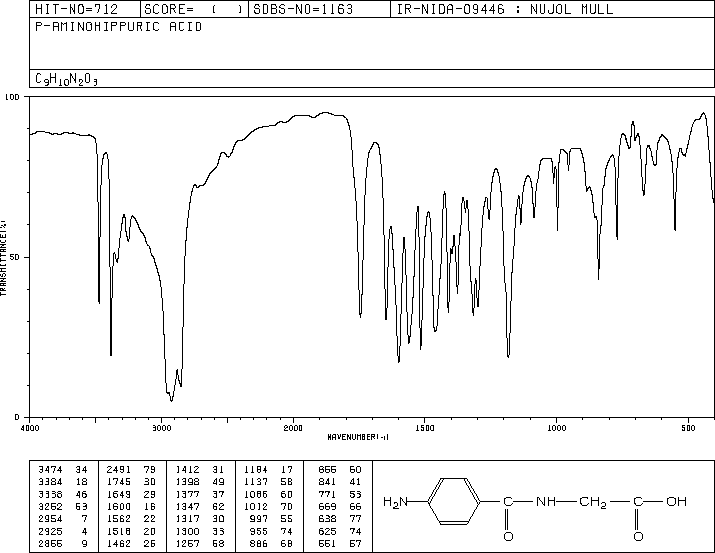
Task: Click the NH group in the structure
Action: click(x=545, y=501)
